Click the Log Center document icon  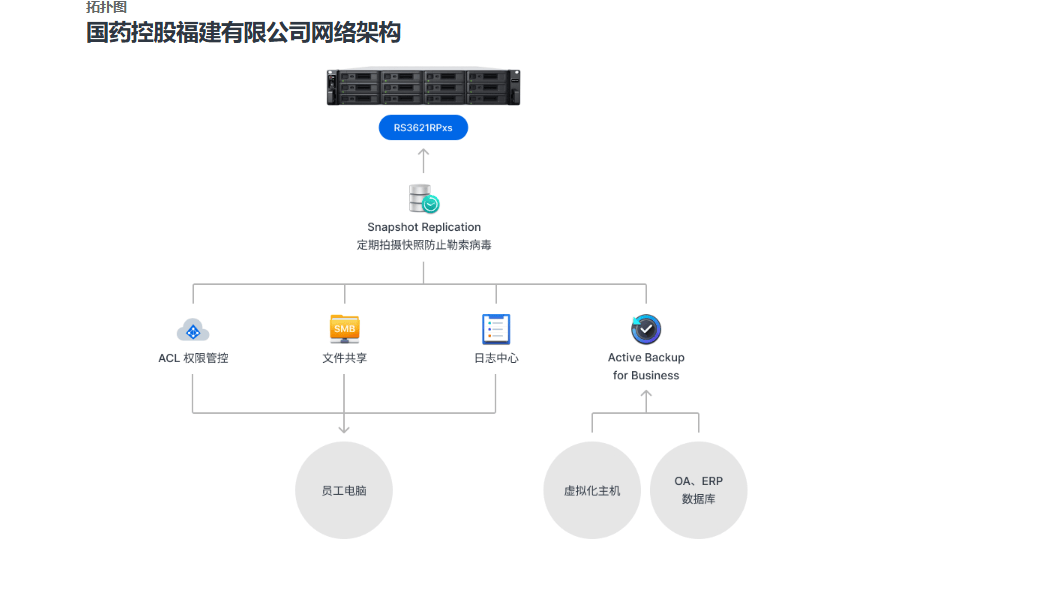coord(496,329)
